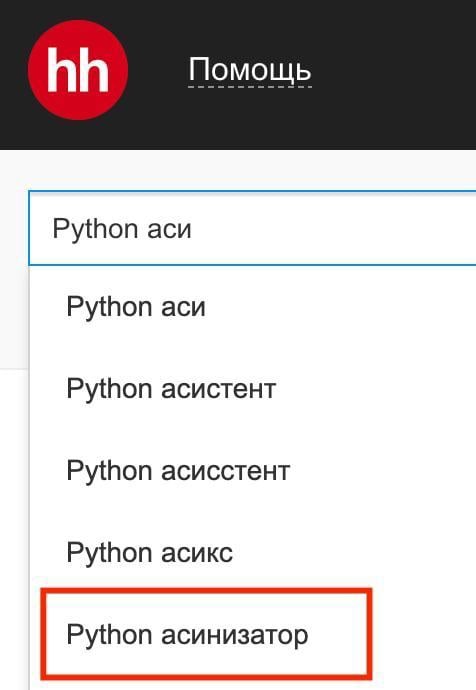Go to homepage via the hh logo

[x=78, y=70]
